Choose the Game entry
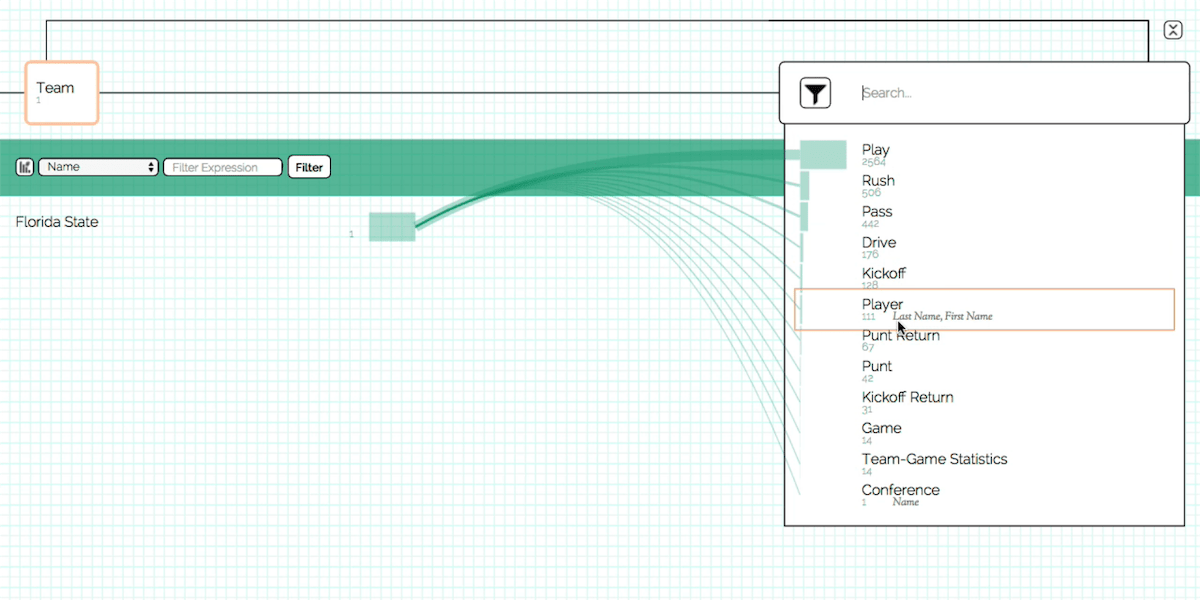The width and height of the screenshot is (1200, 600). 882,429
